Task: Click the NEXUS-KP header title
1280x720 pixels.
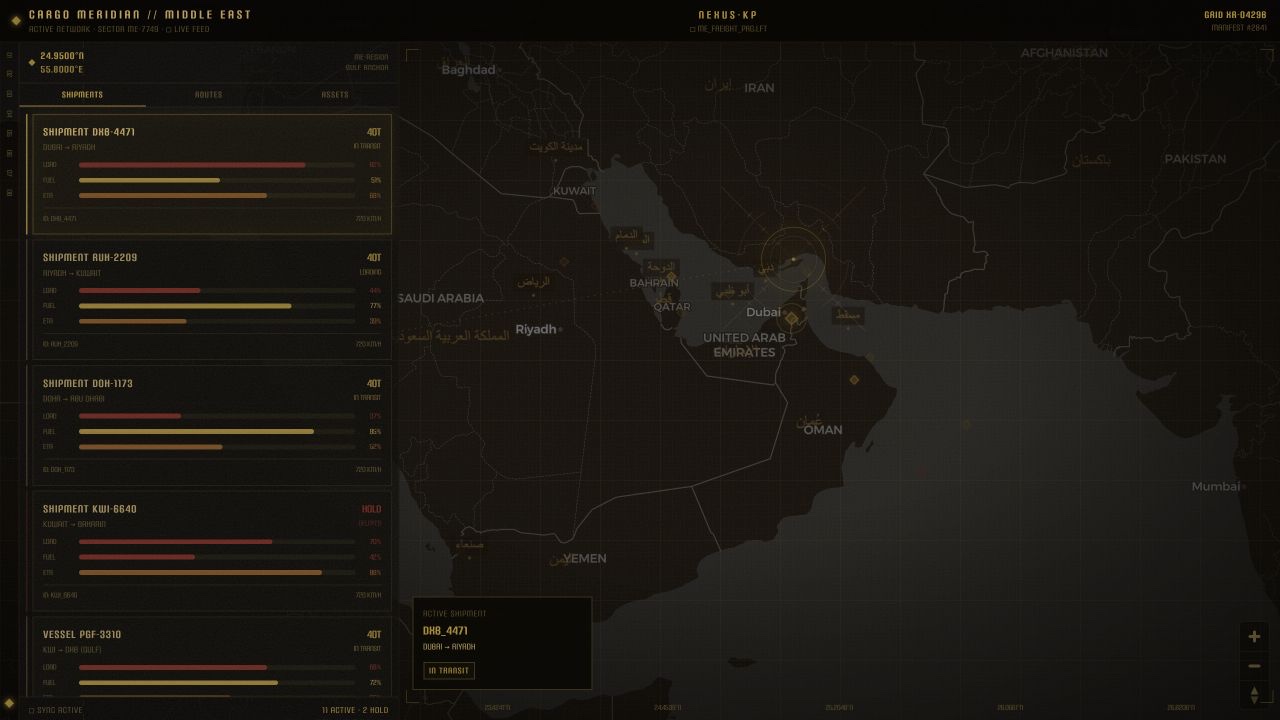Action: click(728, 15)
